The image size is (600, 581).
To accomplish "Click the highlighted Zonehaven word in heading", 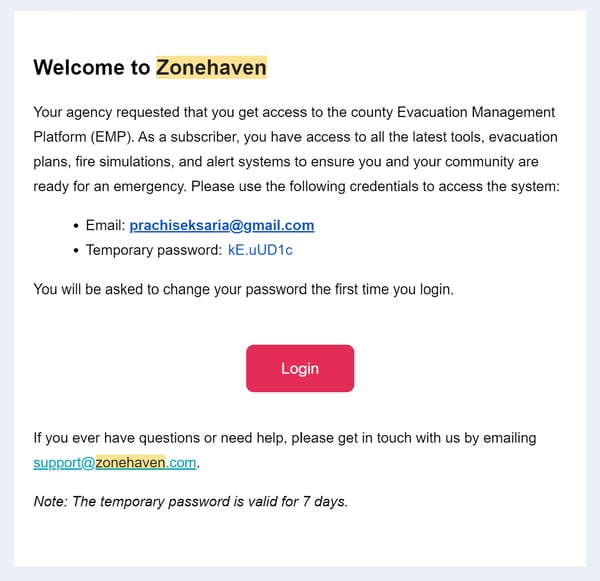I will point(211,67).
